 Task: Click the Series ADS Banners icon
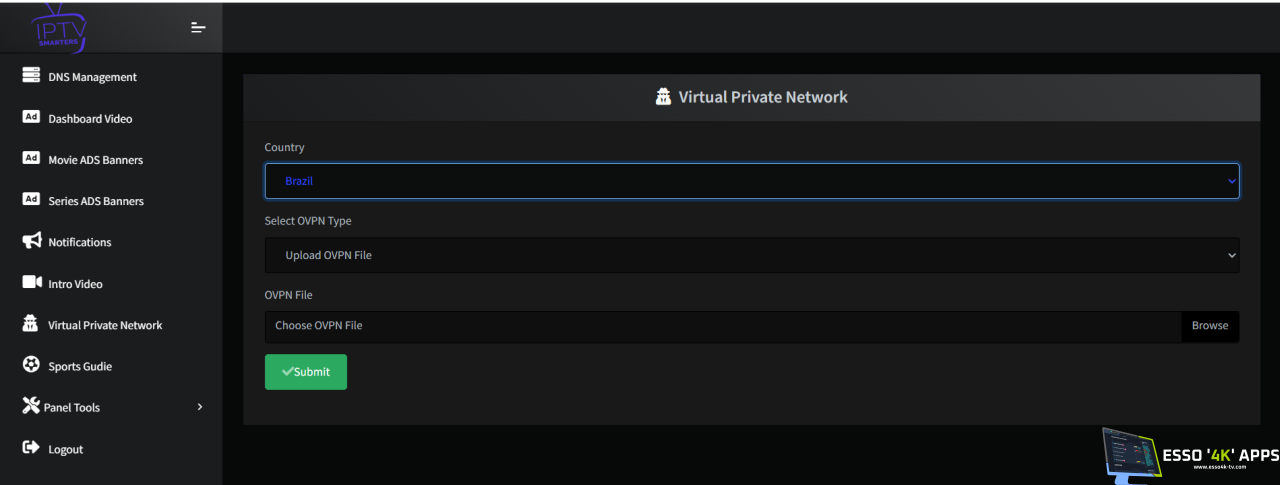pos(31,200)
